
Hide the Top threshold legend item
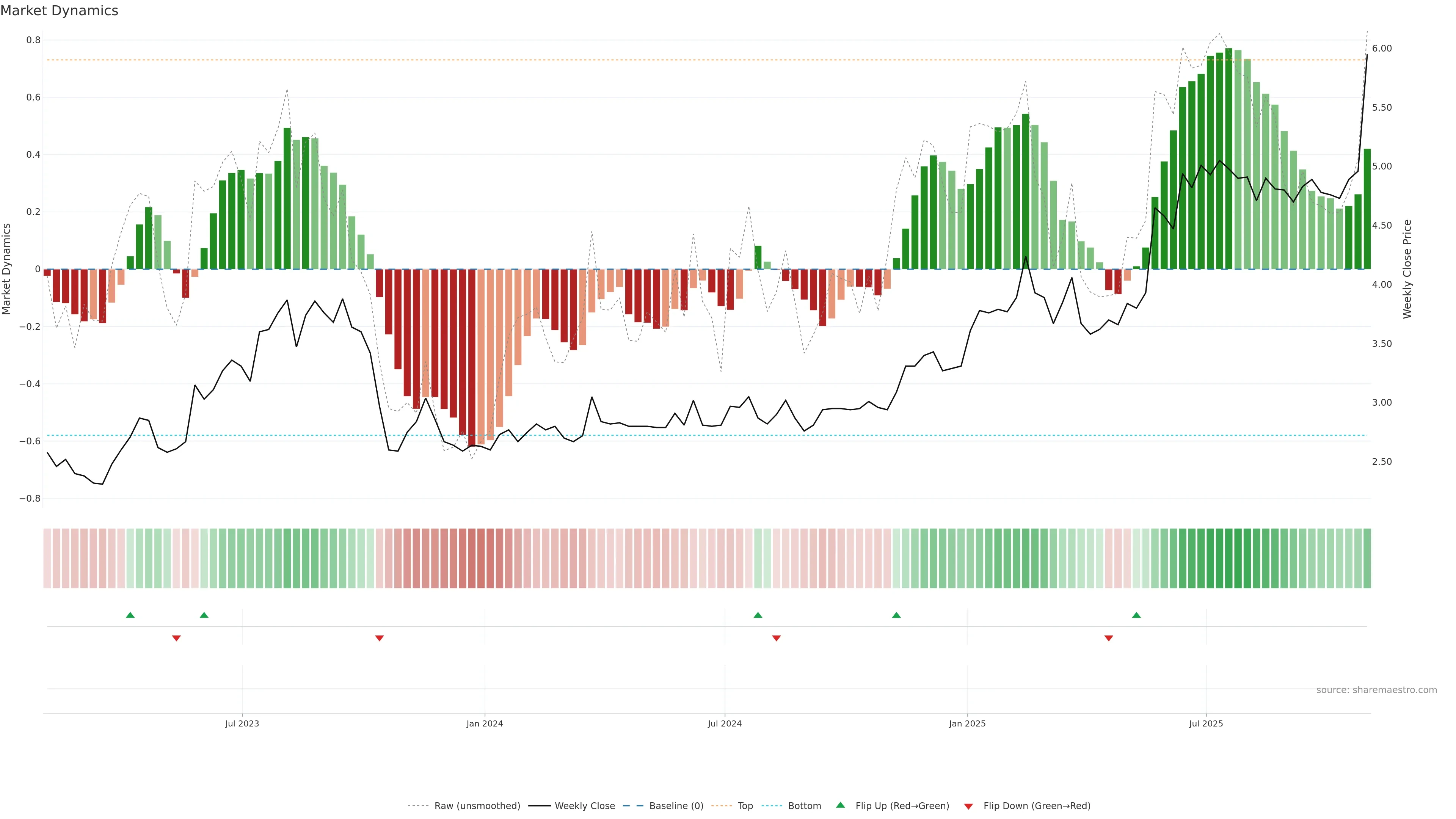coord(745,806)
